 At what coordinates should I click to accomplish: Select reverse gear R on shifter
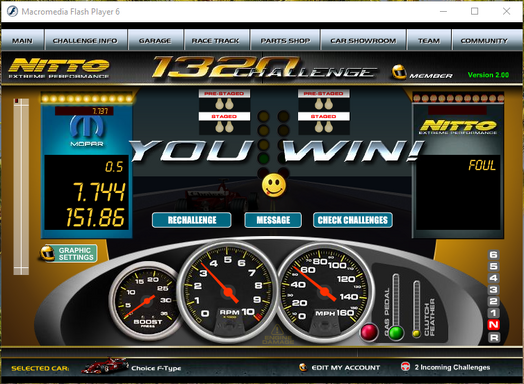tap(494, 338)
